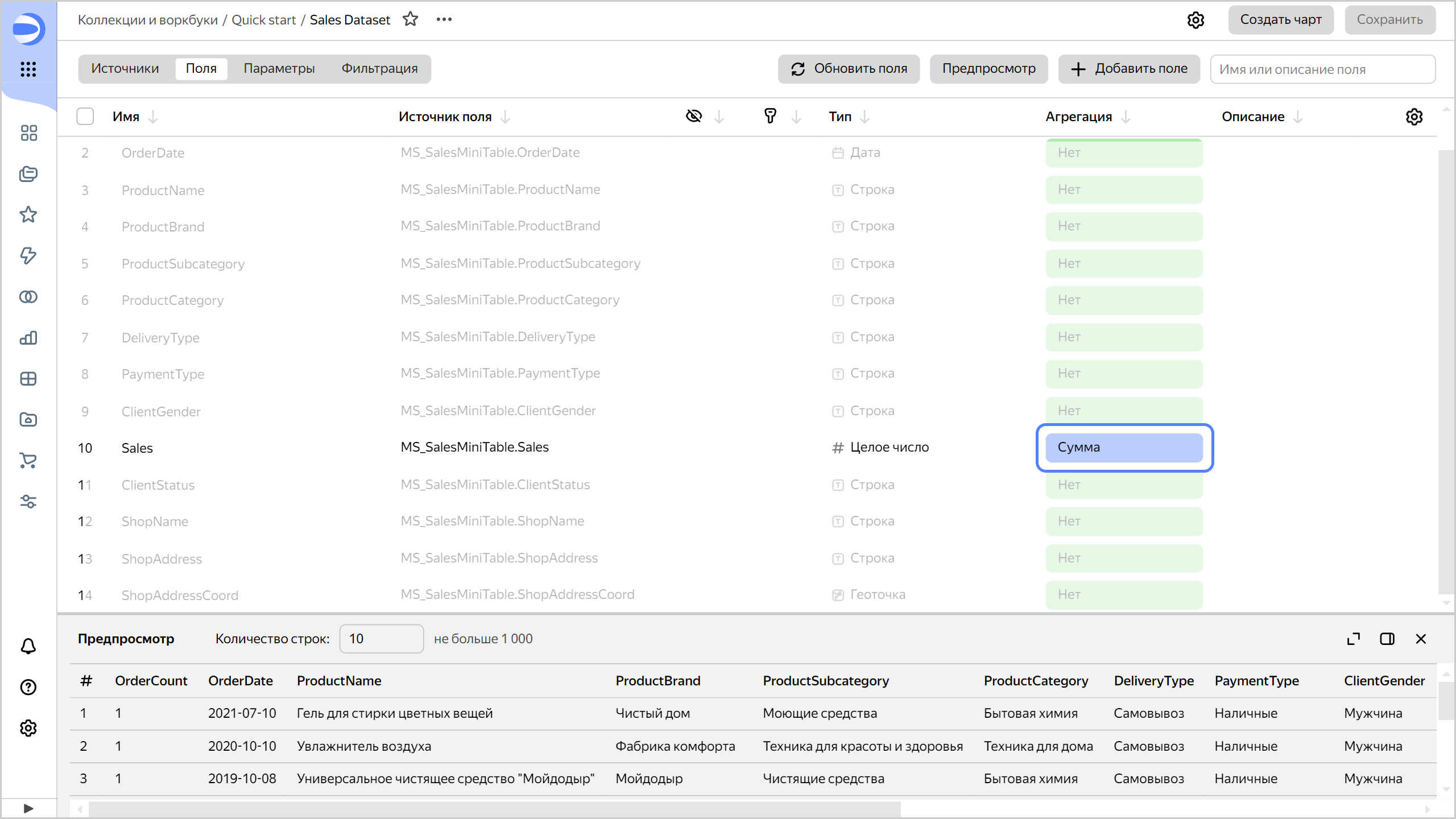Screen dimensions: 1456x819
Task: Open the Marketplace cart in the sidebar
Action: 28,461
